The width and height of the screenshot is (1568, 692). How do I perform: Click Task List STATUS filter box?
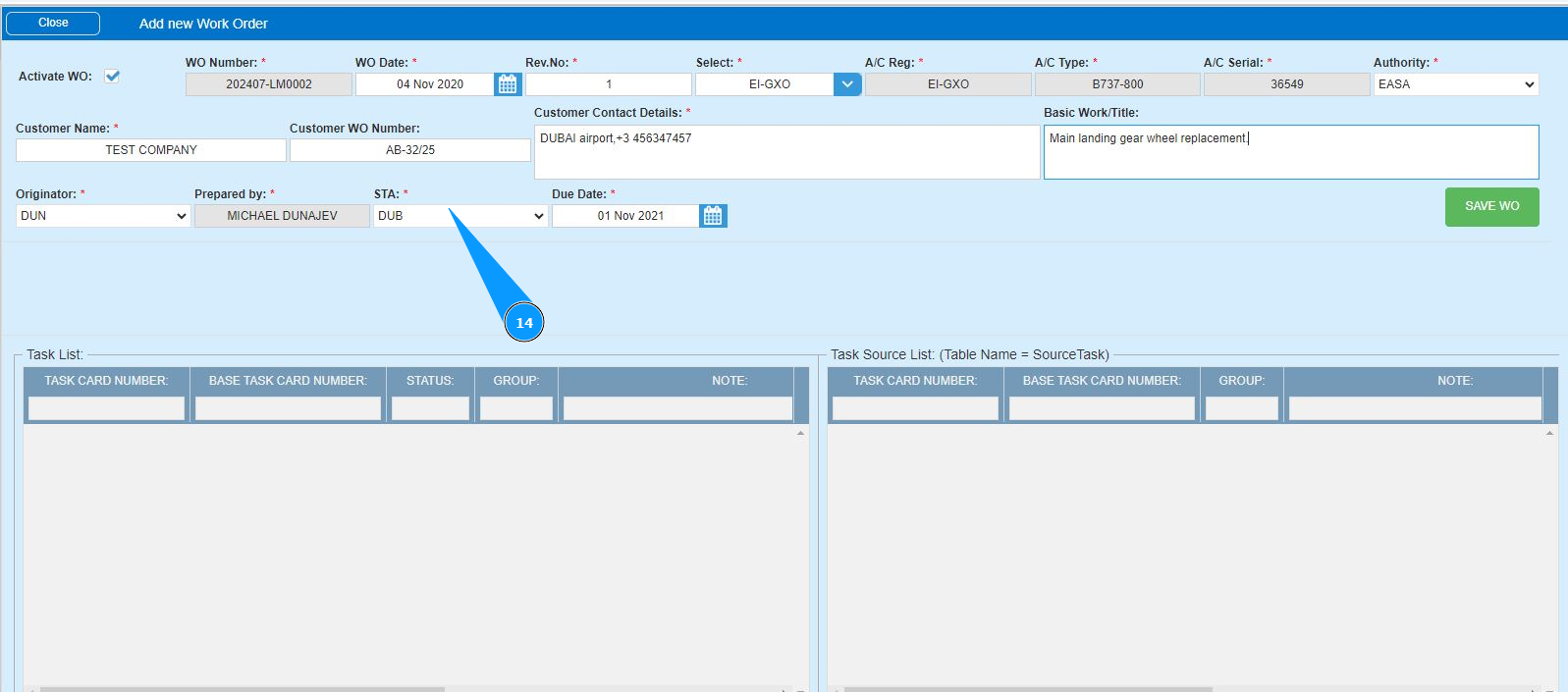coord(430,408)
